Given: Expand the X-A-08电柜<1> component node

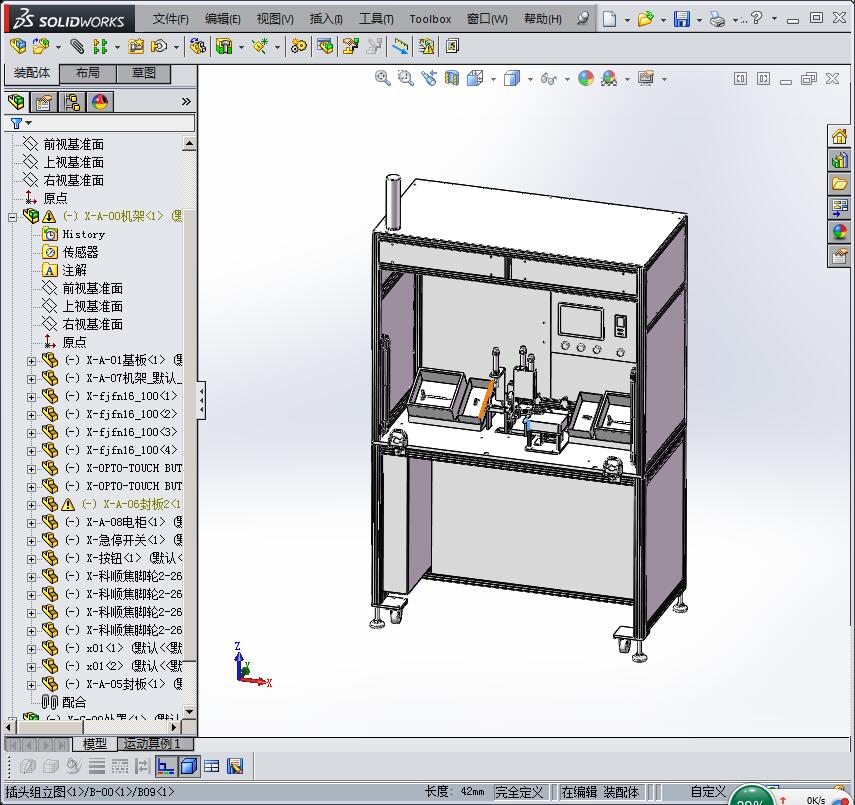Looking at the screenshot, I should 30,521.
